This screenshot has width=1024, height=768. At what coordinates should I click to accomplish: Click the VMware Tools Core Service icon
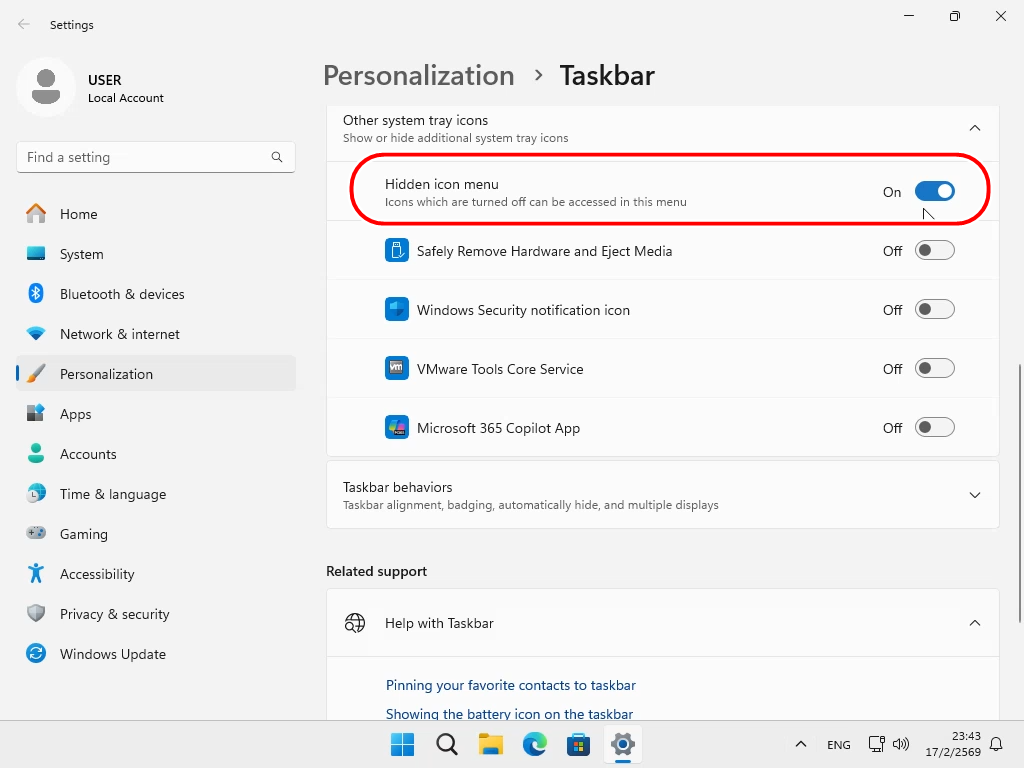(397, 369)
